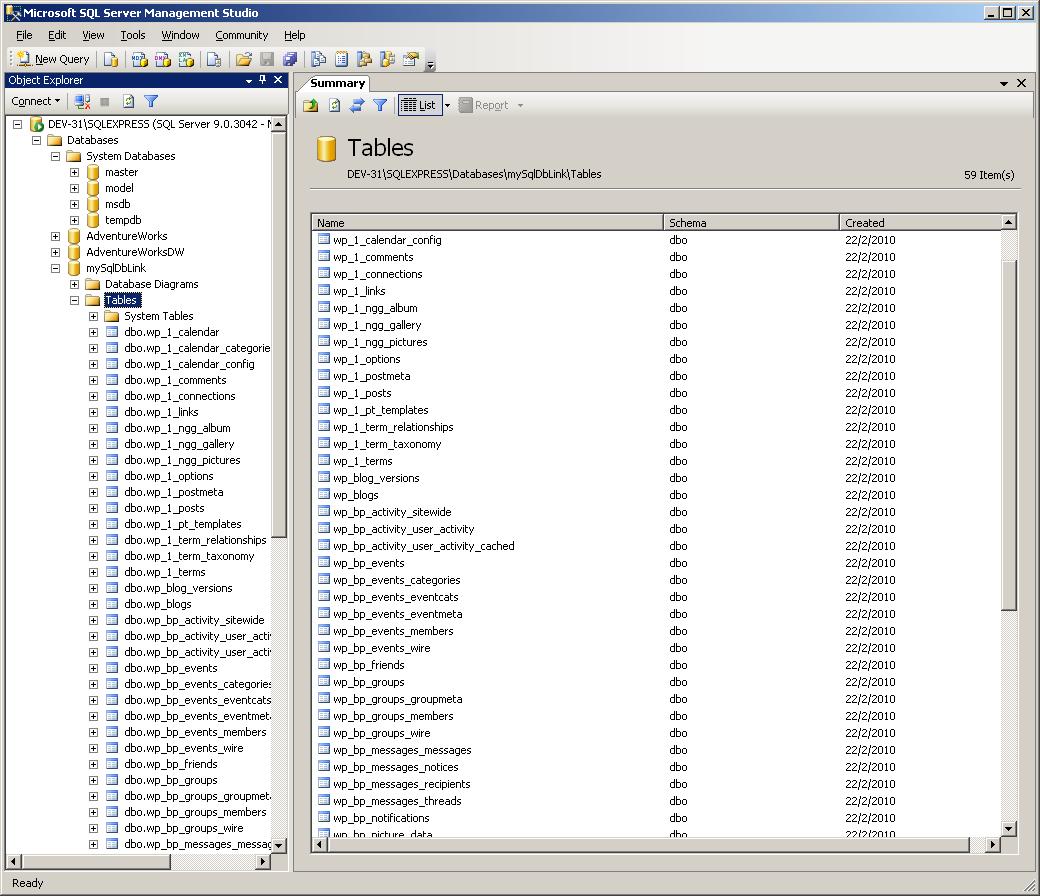Image resolution: width=1040 pixels, height=896 pixels.
Task: Open Properties Window toolbar icon
Action: tap(411, 60)
